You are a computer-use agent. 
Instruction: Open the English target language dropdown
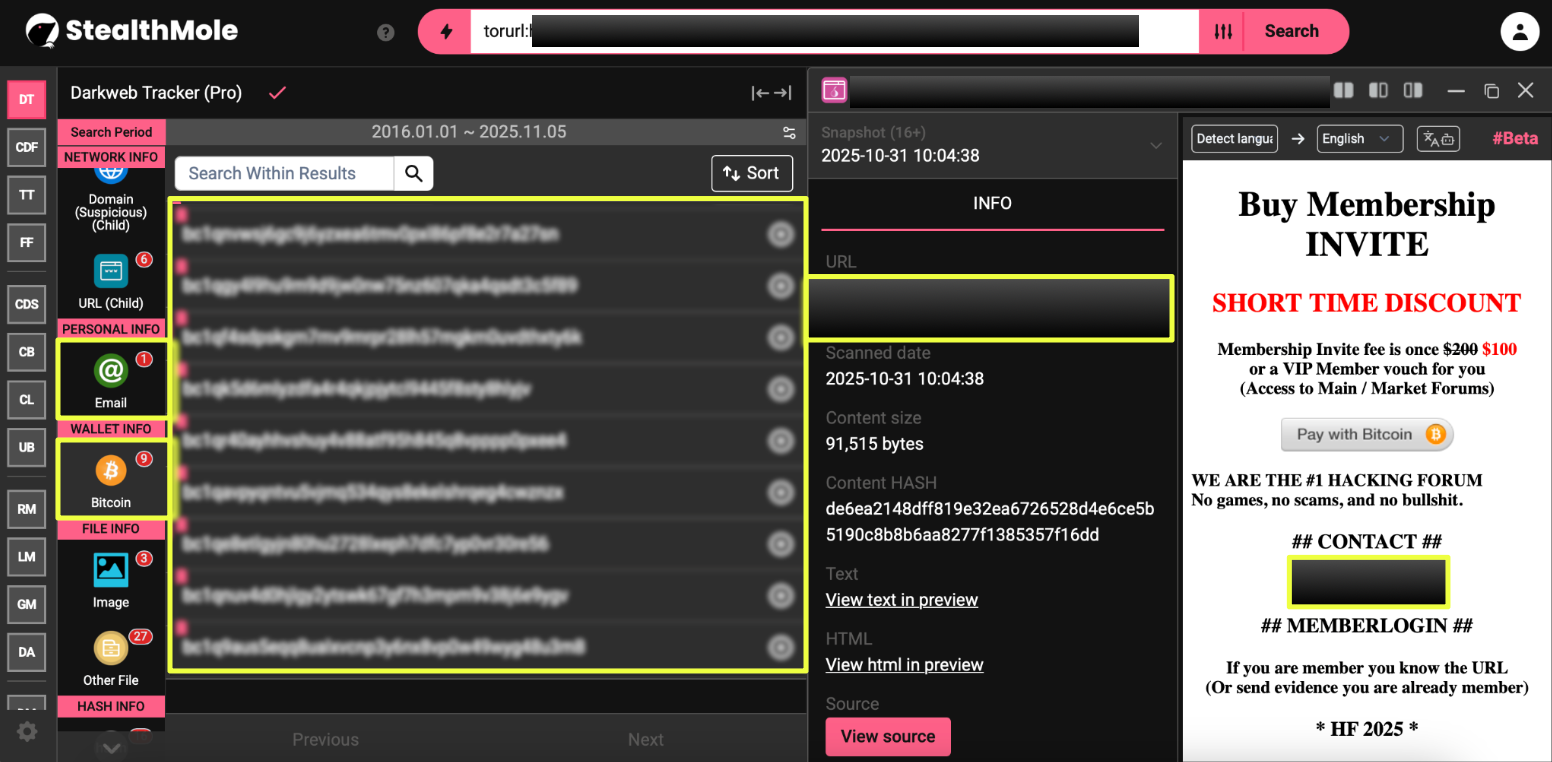(x=1359, y=139)
